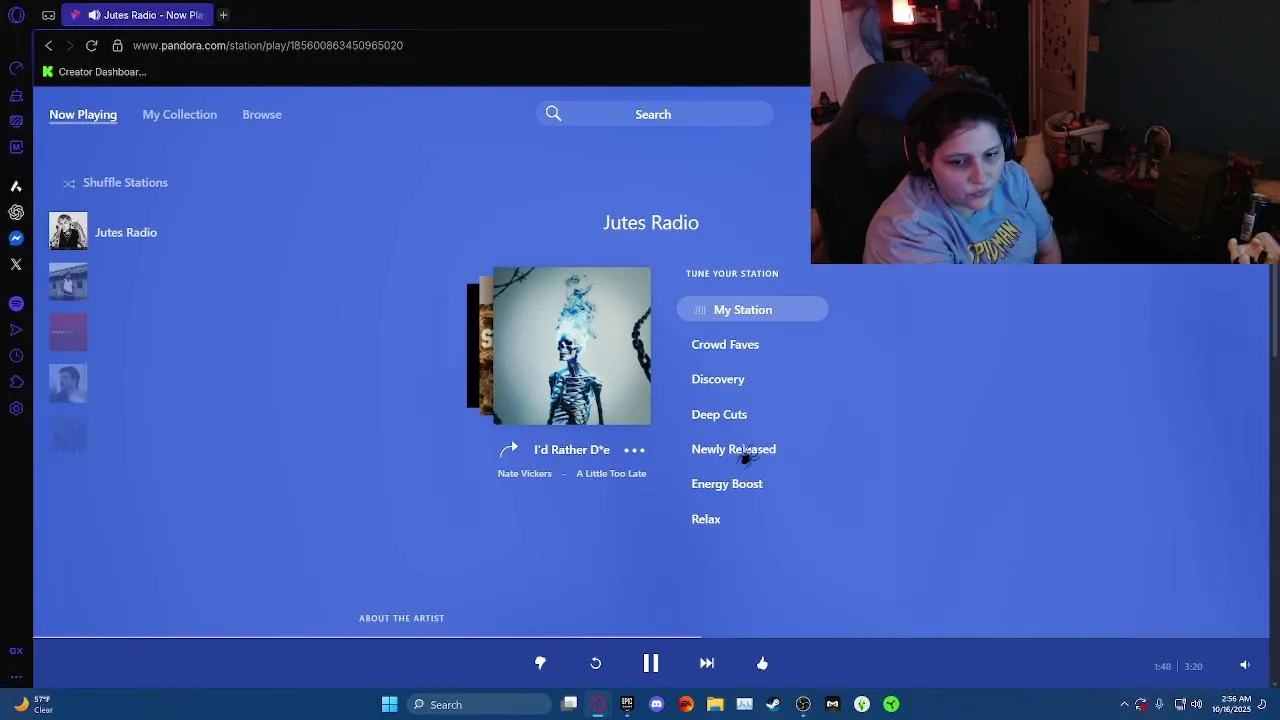Switch to the Jutes Radio browser tab
Viewport: 1280px width, 720px height.
point(137,15)
